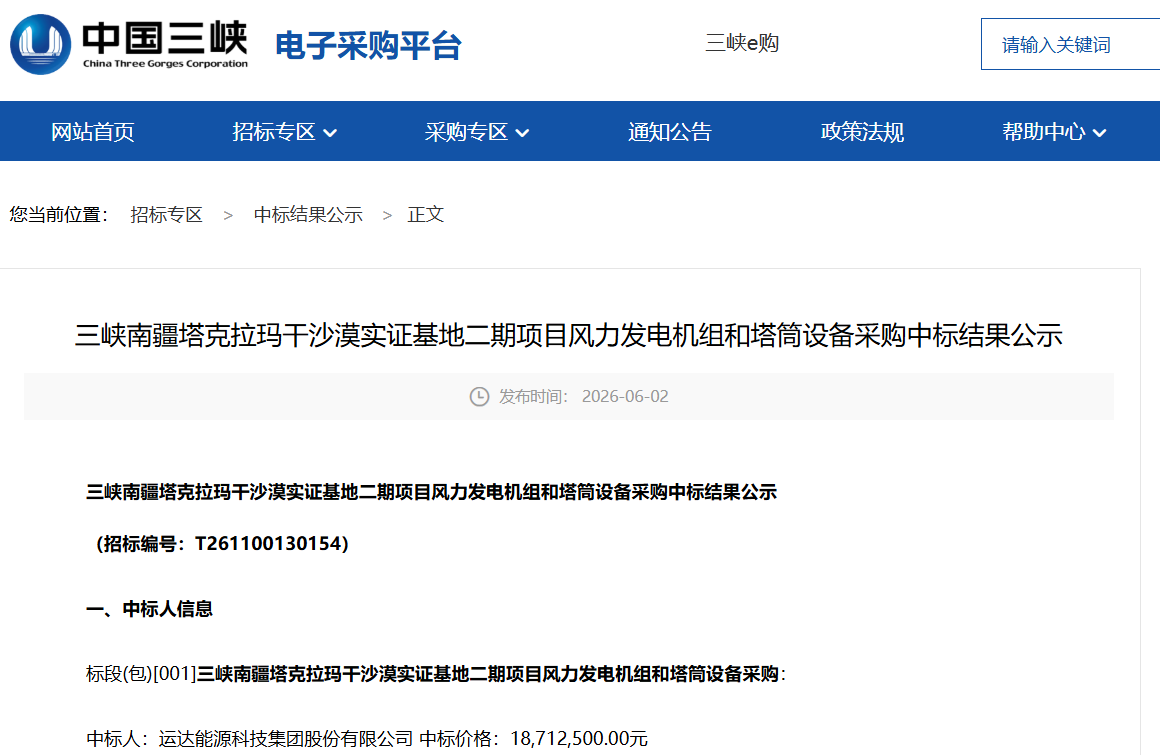Image resolution: width=1160 pixels, height=755 pixels.
Task: Click breadcrumb item 正文
Action: pyautogui.click(x=425, y=214)
